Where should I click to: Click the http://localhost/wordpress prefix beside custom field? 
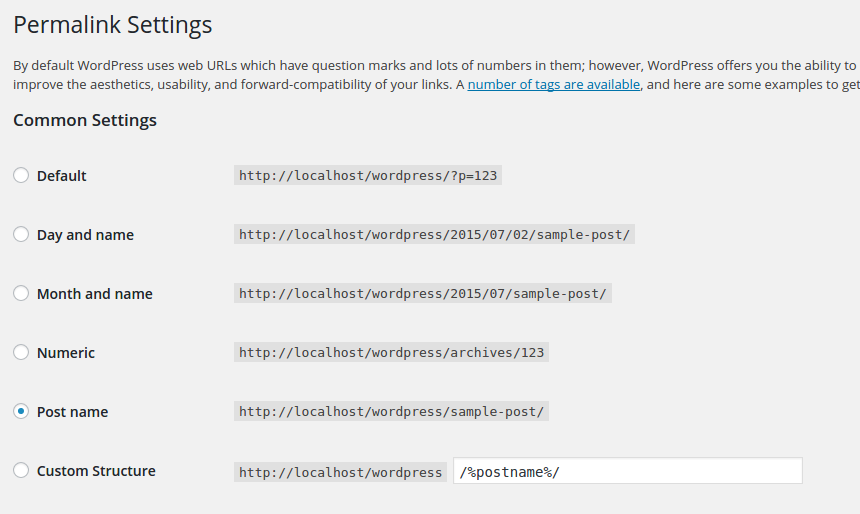point(340,472)
